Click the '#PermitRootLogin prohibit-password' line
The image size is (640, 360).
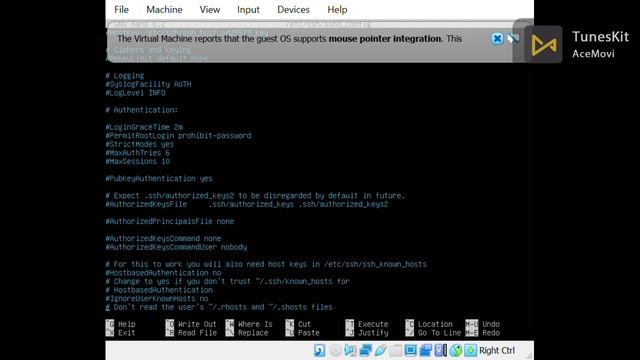(178, 136)
